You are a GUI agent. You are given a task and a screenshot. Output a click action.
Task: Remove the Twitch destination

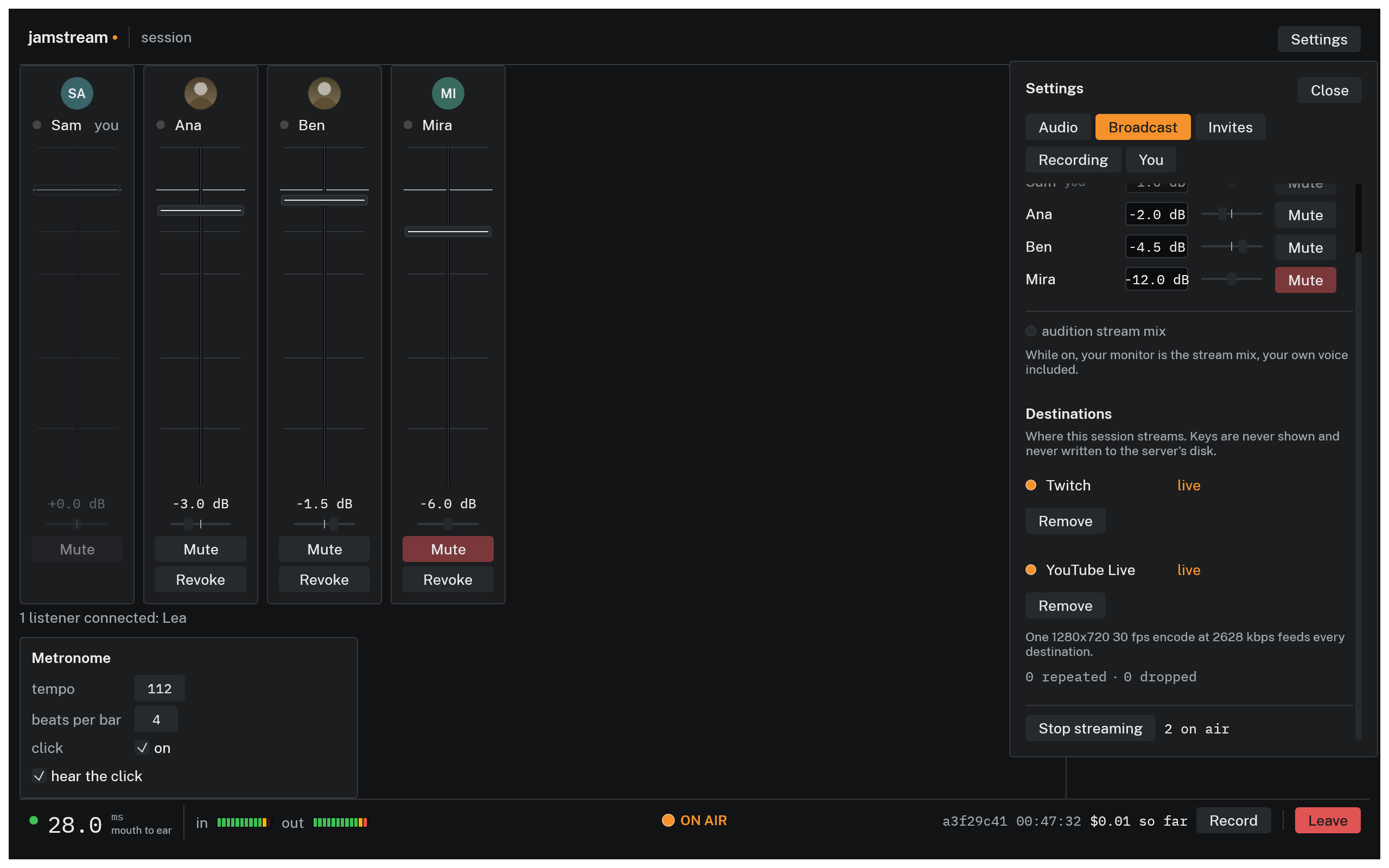[1065, 521]
